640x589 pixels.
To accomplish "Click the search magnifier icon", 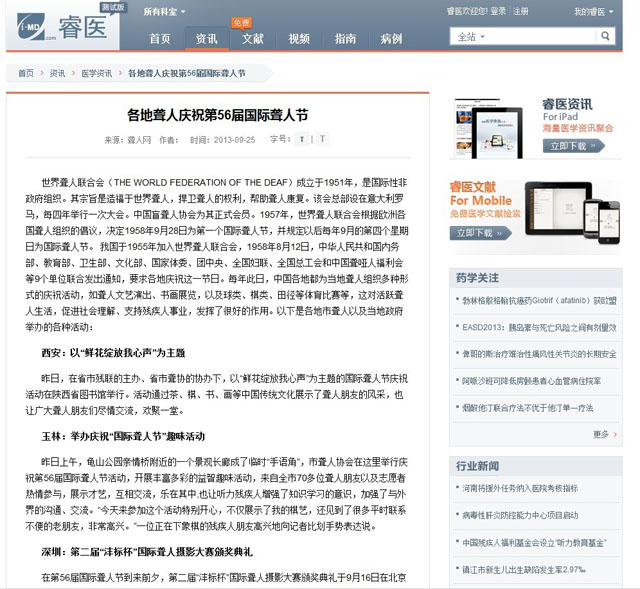I will click(605, 36).
